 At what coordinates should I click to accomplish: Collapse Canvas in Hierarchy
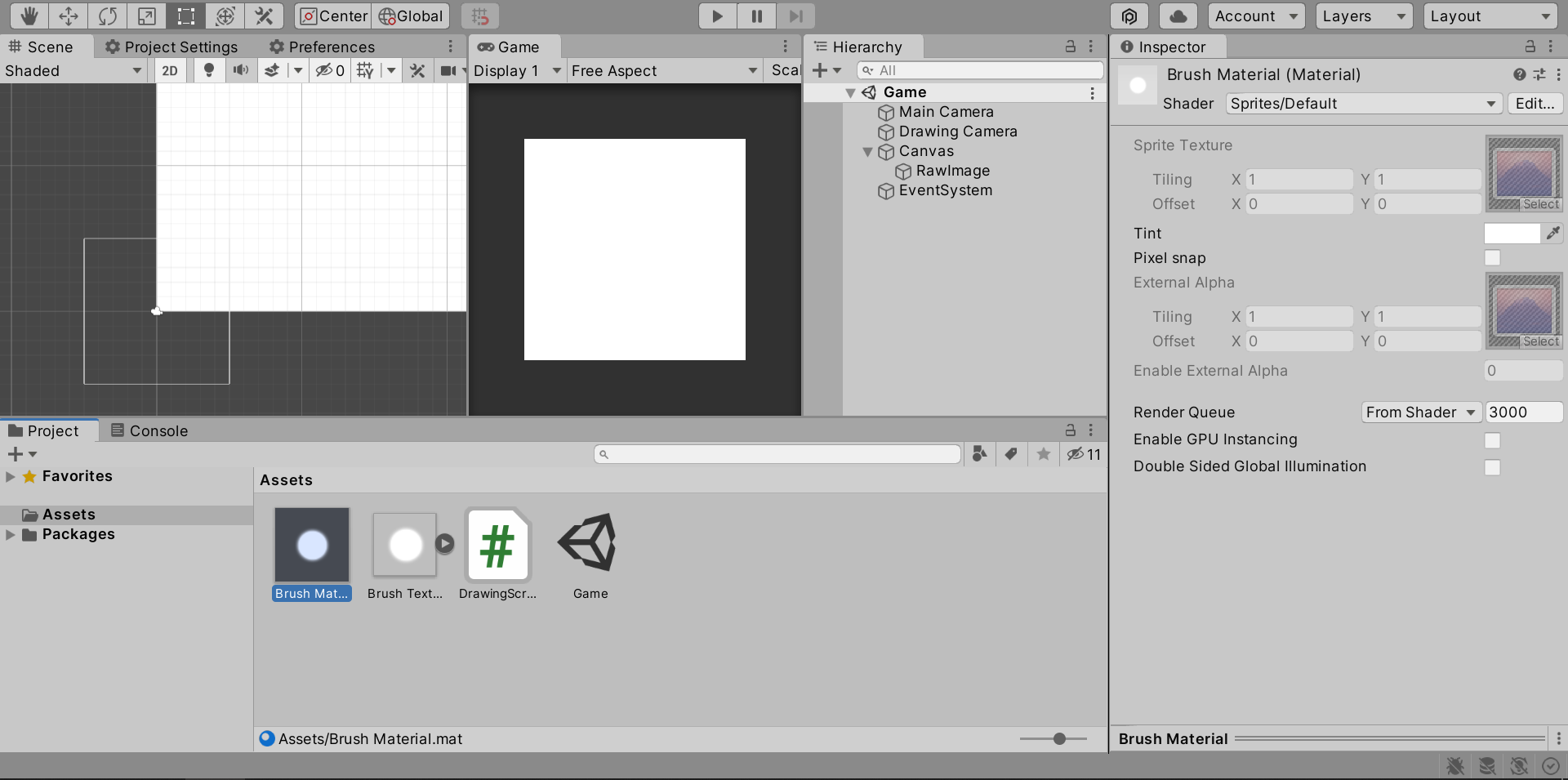[867, 152]
